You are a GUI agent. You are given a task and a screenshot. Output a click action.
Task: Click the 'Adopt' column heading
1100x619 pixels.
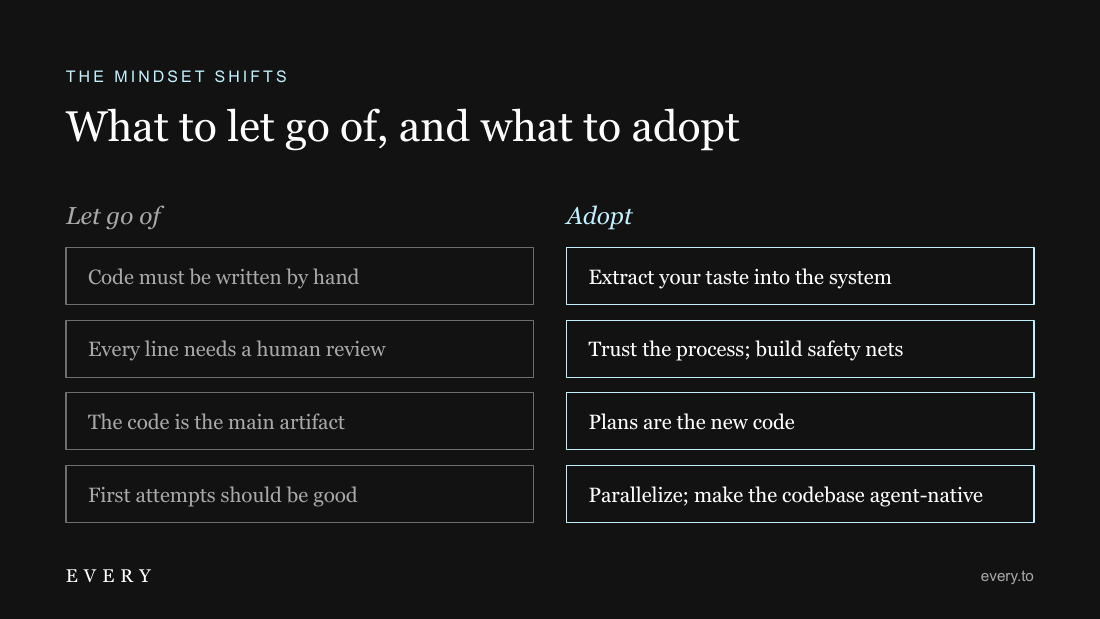(x=599, y=216)
